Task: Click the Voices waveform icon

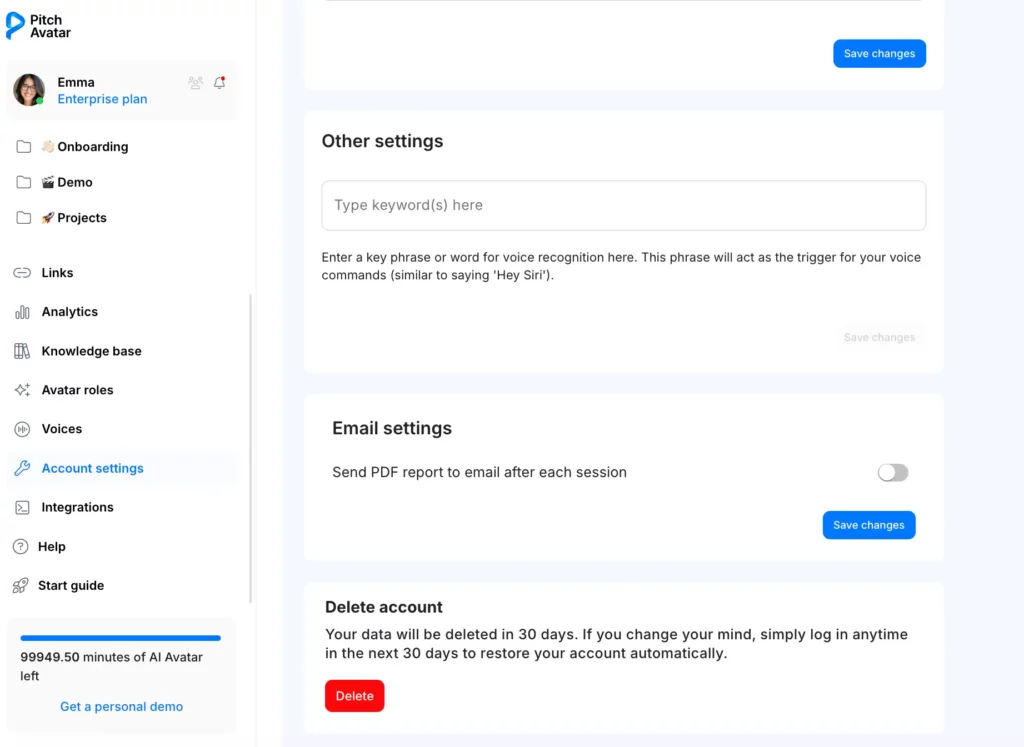Action: point(21,429)
